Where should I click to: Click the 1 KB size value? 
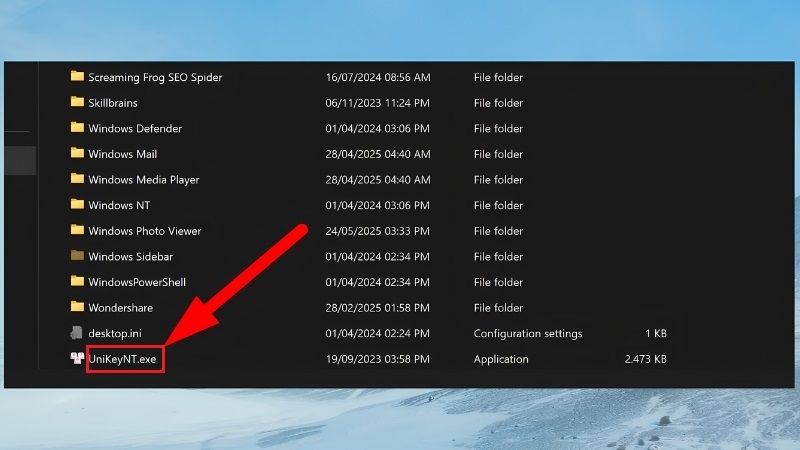[x=656, y=333]
